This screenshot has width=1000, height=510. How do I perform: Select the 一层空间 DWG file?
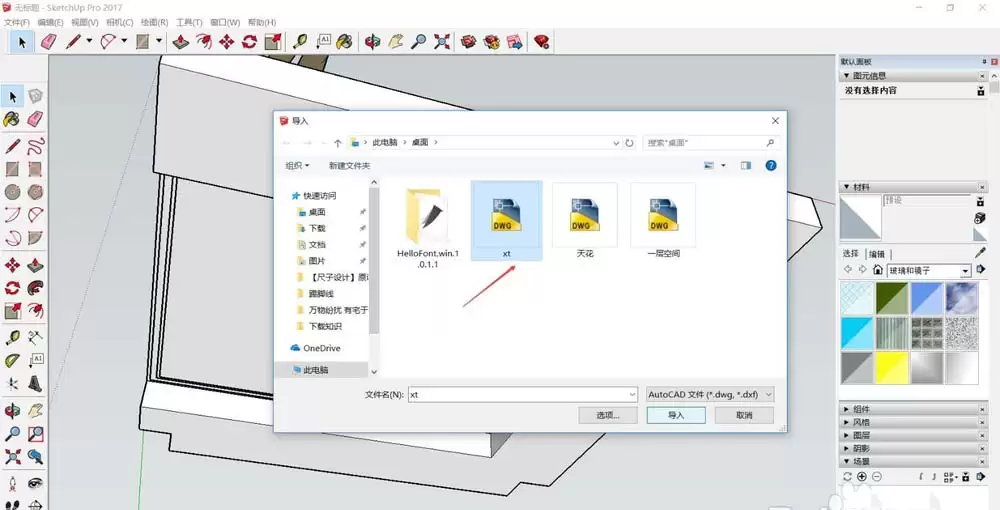click(663, 221)
